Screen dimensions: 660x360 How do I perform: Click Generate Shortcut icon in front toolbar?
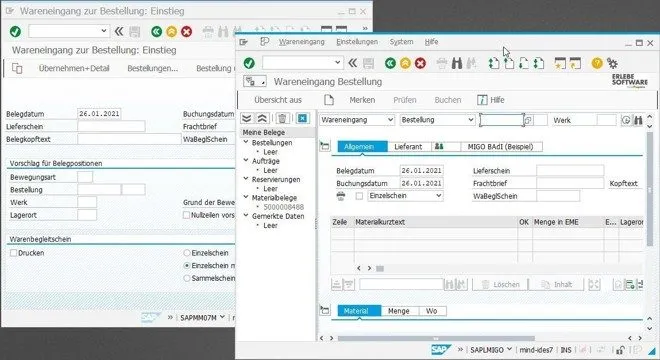[x=575, y=63]
